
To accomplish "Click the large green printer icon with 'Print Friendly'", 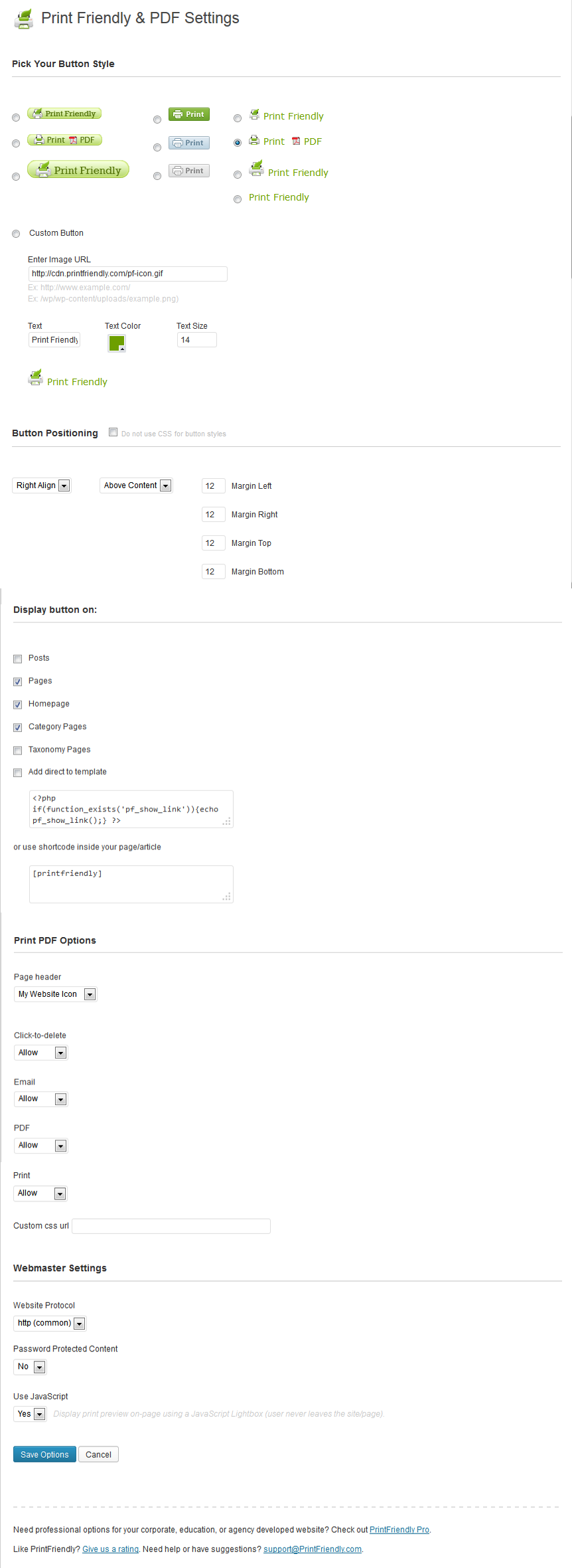I will (x=238, y=174).
